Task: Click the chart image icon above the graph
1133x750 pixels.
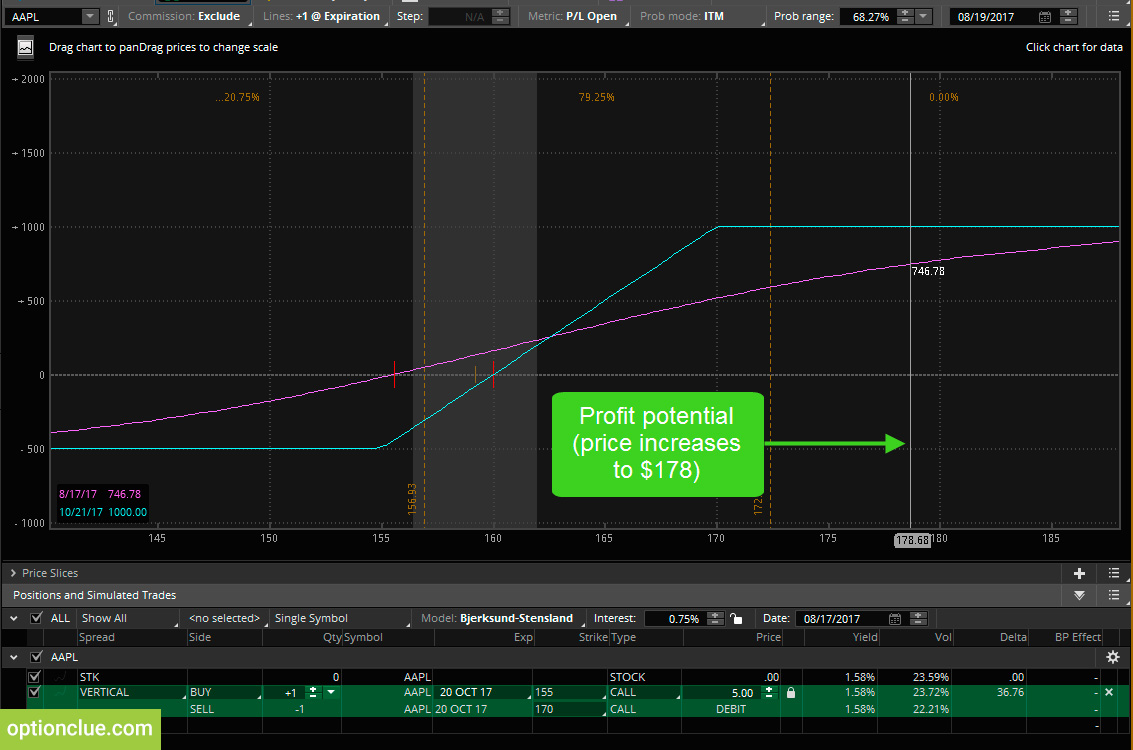Action: [25, 47]
